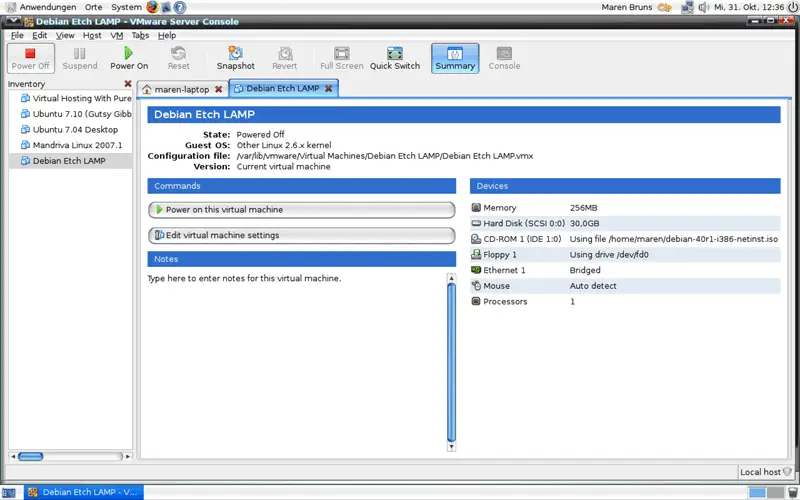Image resolution: width=800 pixels, height=500 pixels.
Task: Click Inventory scrollbar right arrow
Action: [128, 456]
